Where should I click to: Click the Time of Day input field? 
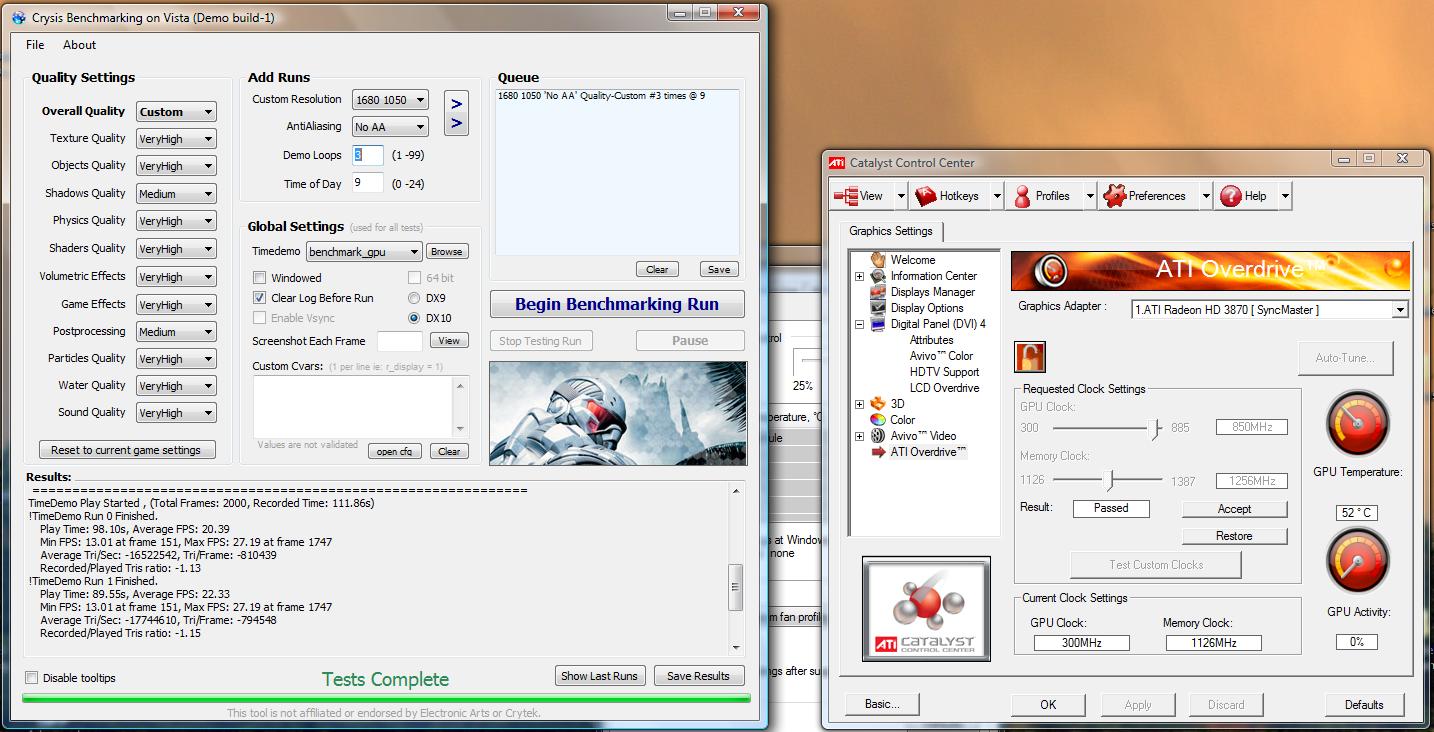pyautogui.click(x=367, y=182)
